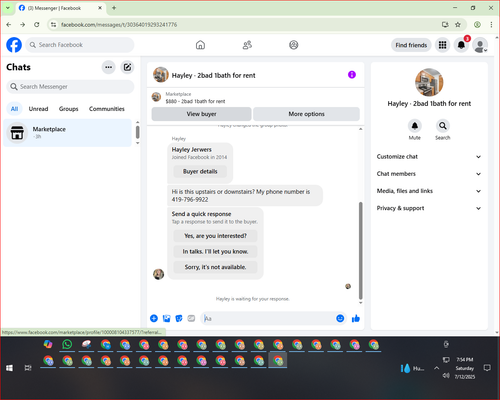
Task: Click the View buyer button
Action: pyautogui.click(x=201, y=114)
